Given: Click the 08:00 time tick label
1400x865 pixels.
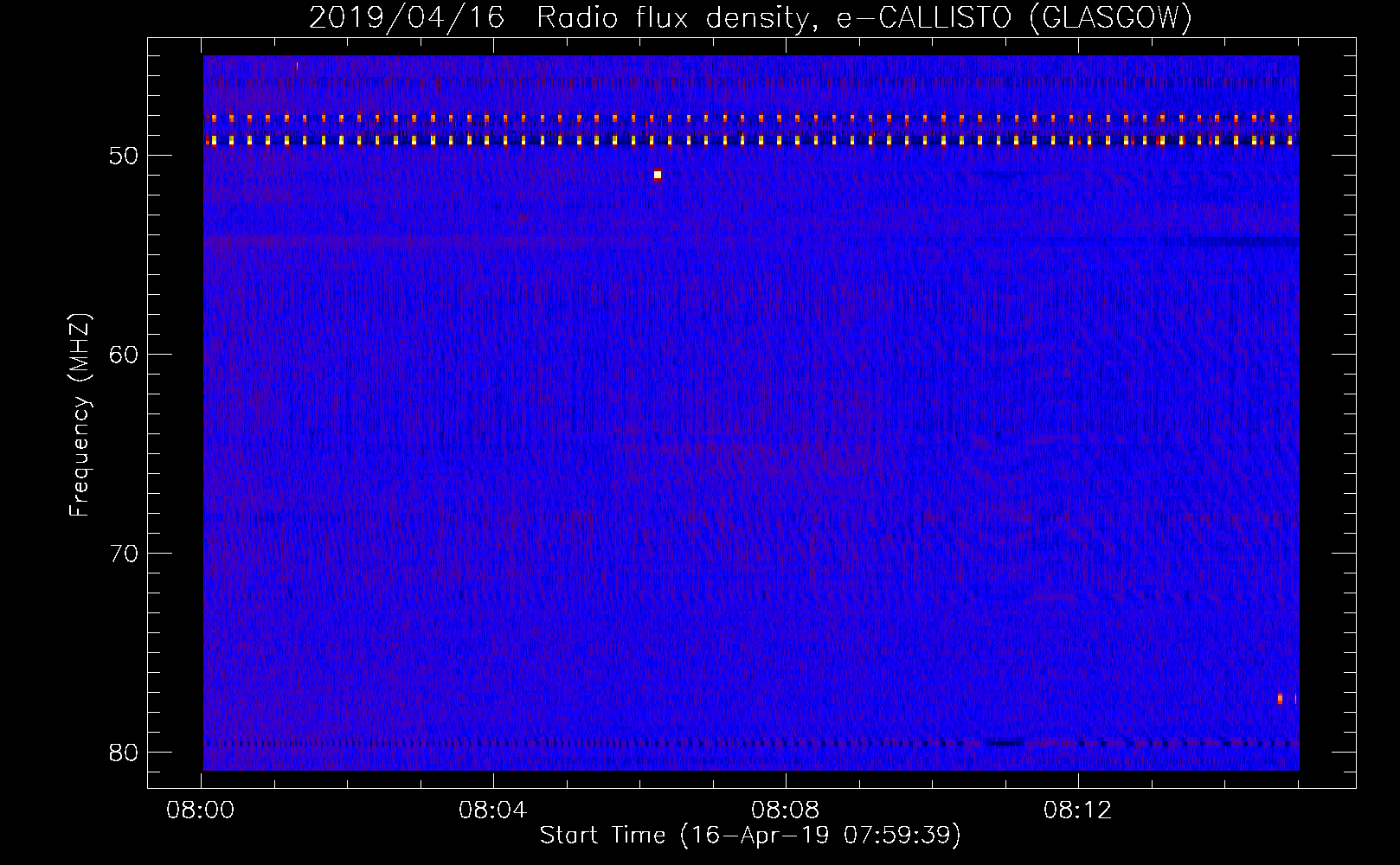Looking at the screenshot, I should 201,811.
